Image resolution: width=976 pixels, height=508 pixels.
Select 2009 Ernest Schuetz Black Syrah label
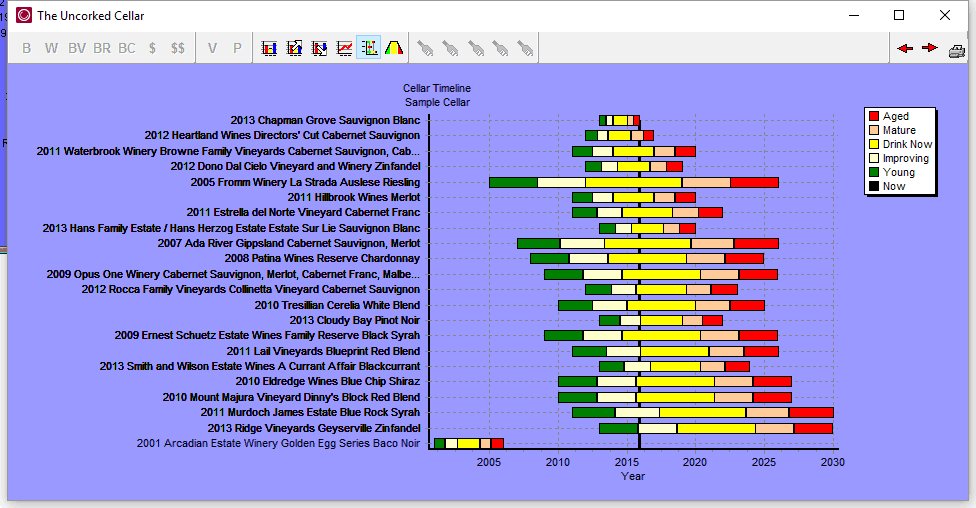click(x=267, y=336)
